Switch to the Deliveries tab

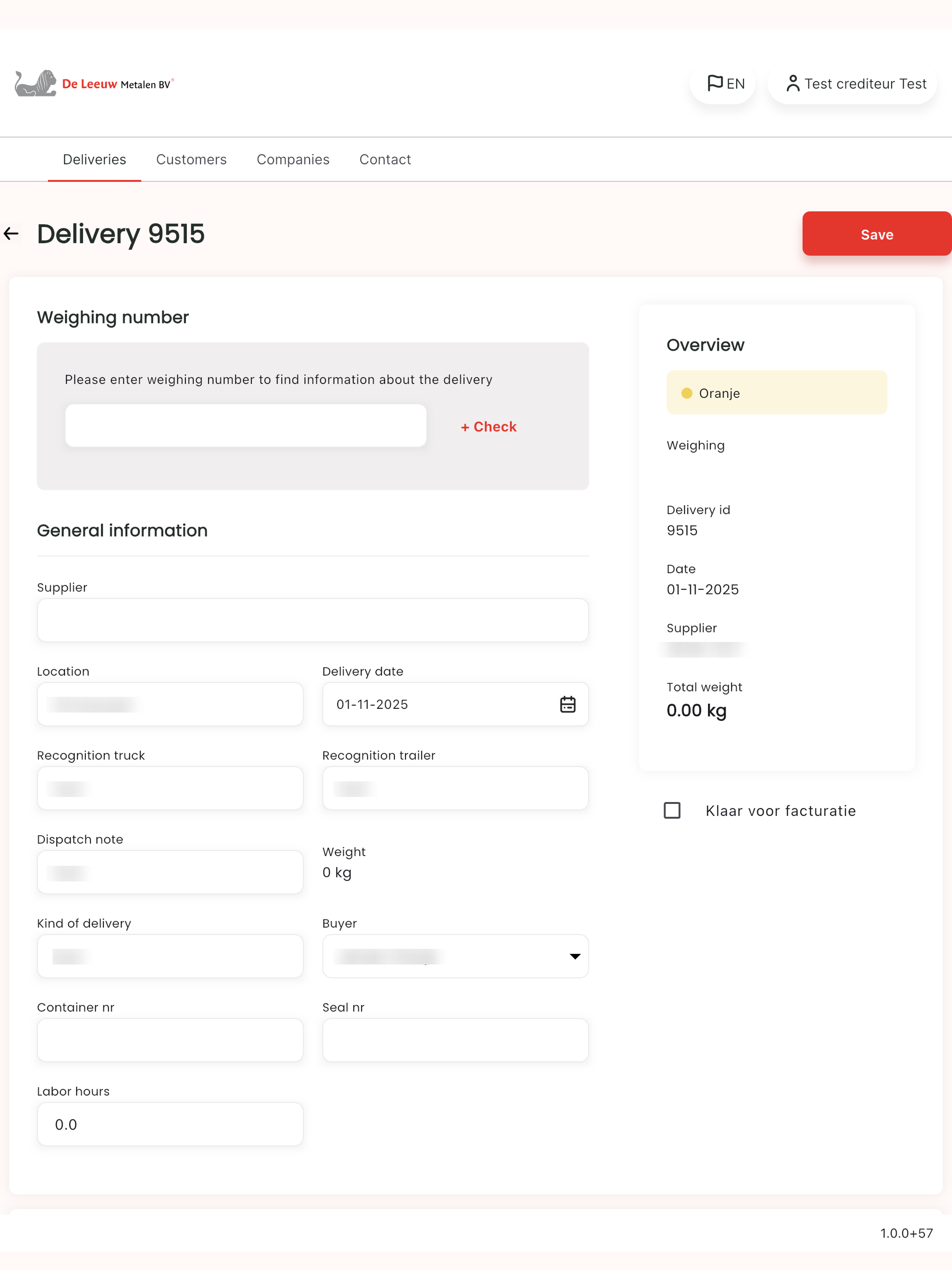pos(95,160)
